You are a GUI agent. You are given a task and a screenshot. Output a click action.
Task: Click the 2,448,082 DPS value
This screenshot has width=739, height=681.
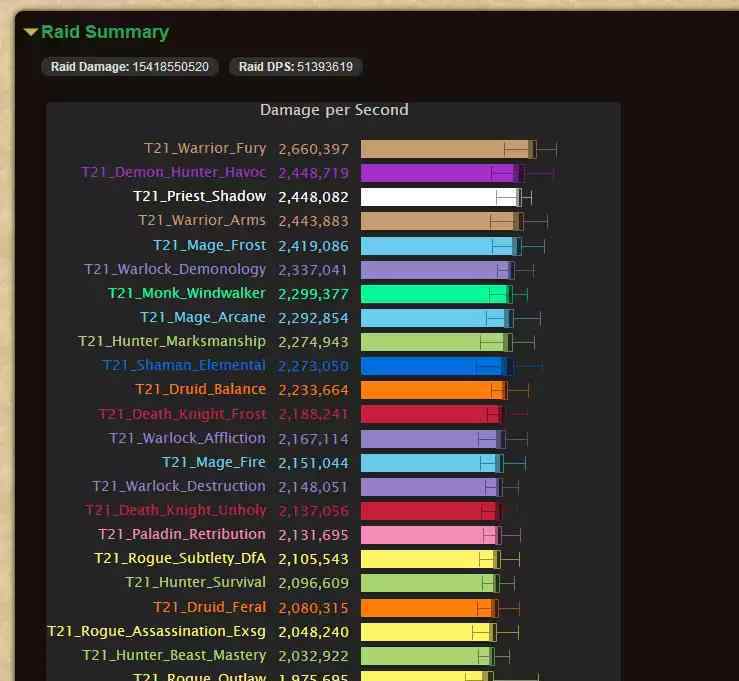coord(313,197)
